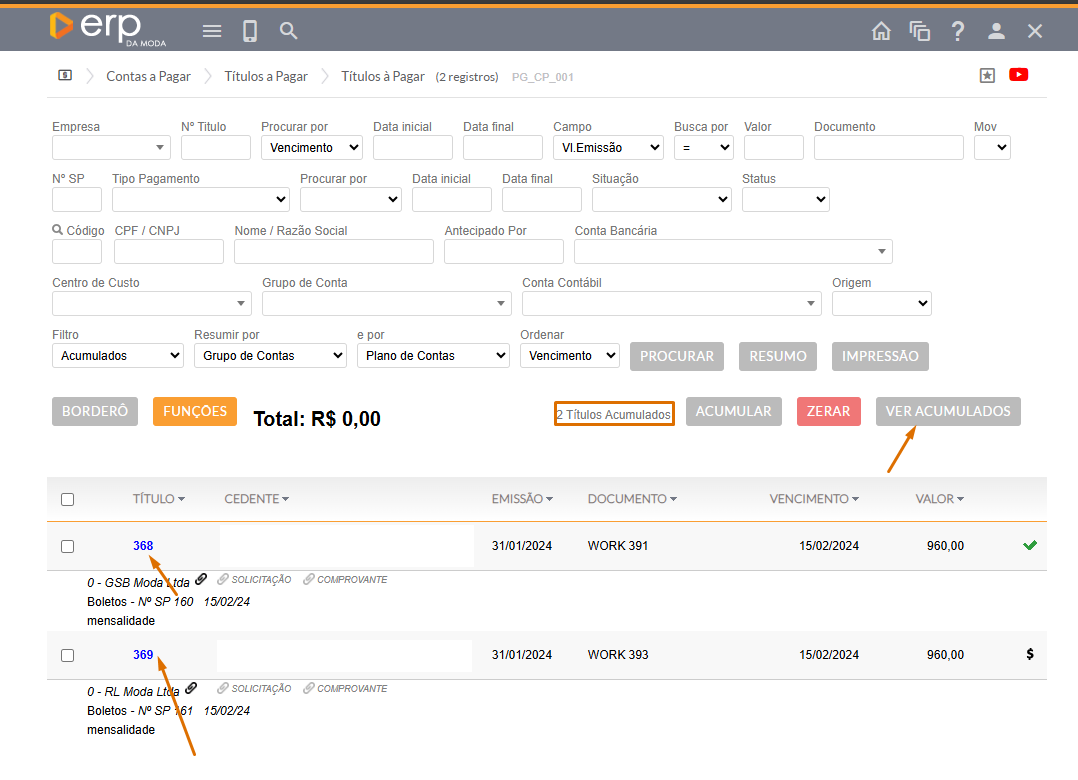Open the help question mark icon
This screenshot has width=1078, height=780.
tap(958, 31)
